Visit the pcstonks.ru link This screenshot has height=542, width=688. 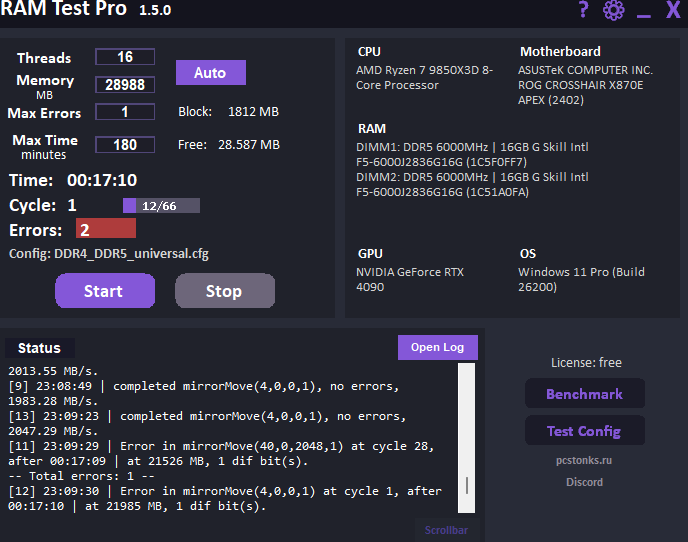pyautogui.click(x=584, y=460)
